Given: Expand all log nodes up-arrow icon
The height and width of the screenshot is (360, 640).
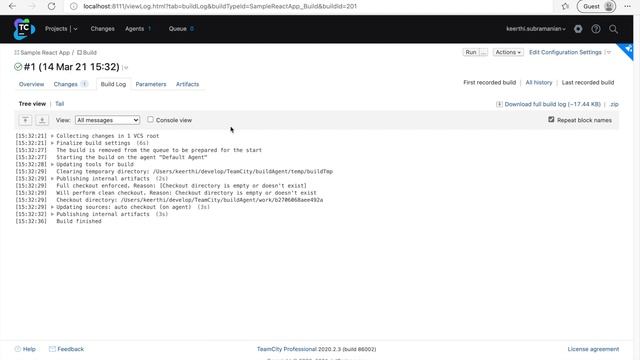Looking at the screenshot, I should click(25, 120).
